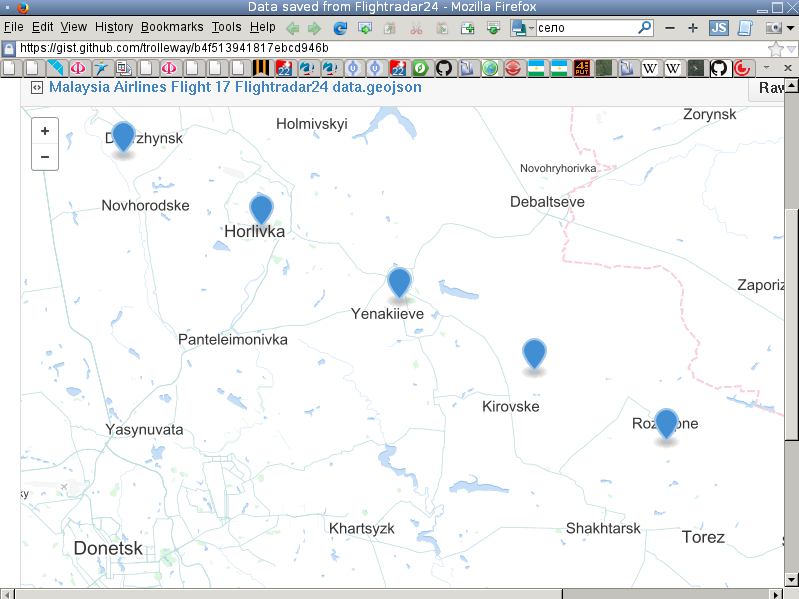The image size is (799, 599).
Task: Click the page vertical scrollbar up arrow
Action: click(791, 86)
